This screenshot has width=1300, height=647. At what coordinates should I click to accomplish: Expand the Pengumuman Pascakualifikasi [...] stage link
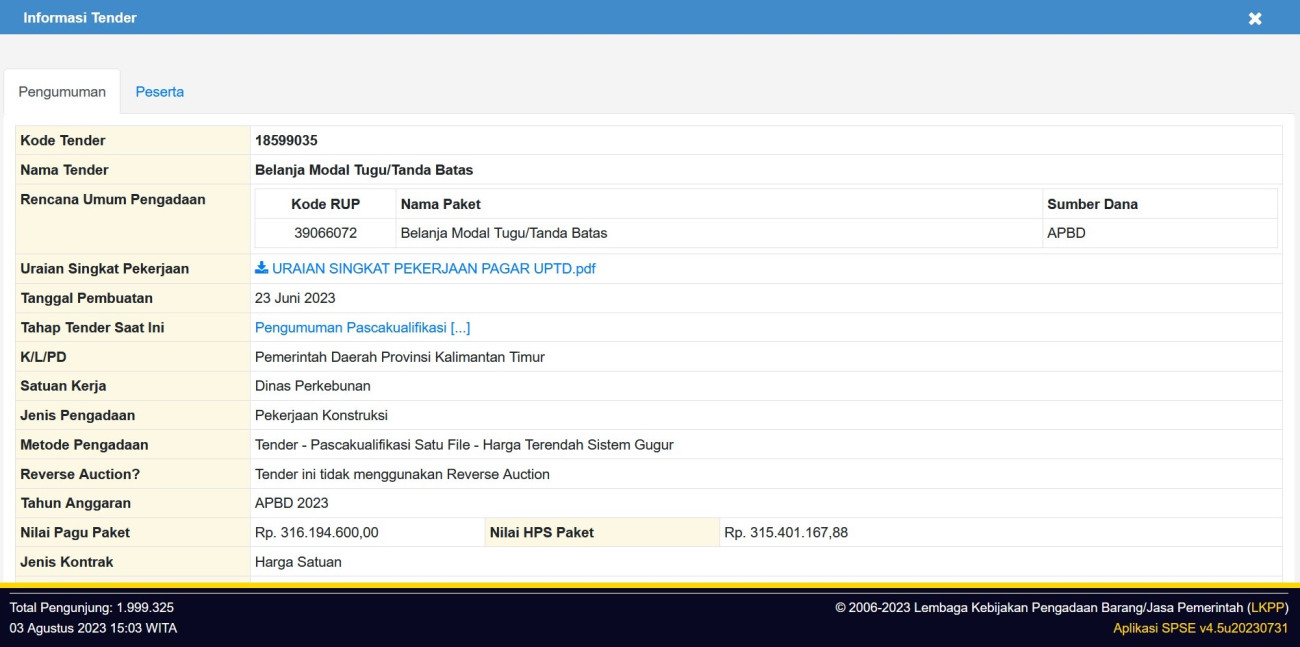[362, 328]
